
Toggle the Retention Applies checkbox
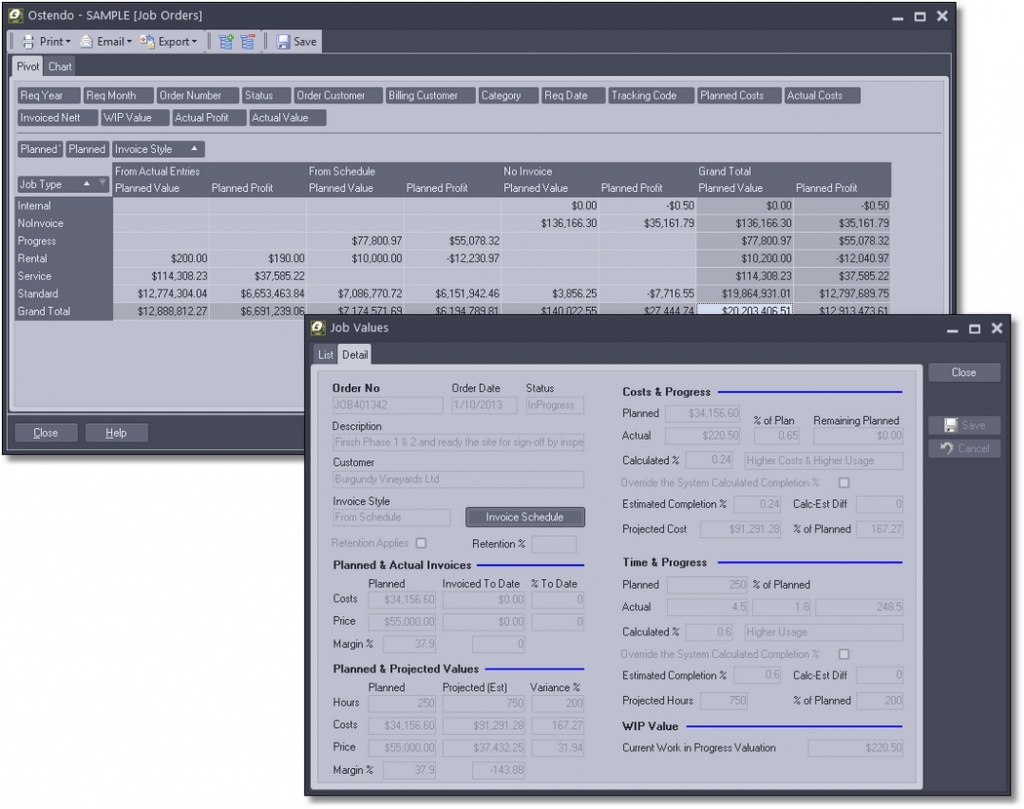point(421,543)
